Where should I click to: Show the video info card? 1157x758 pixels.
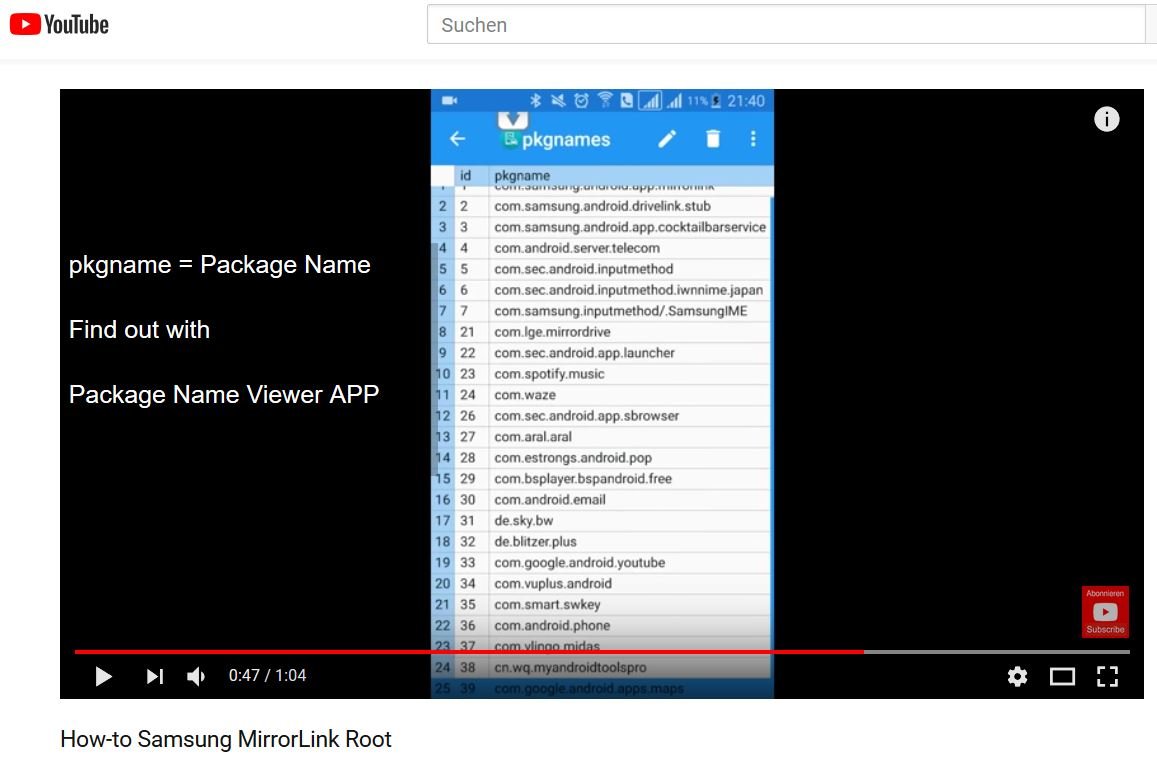tap(1106, 119)
